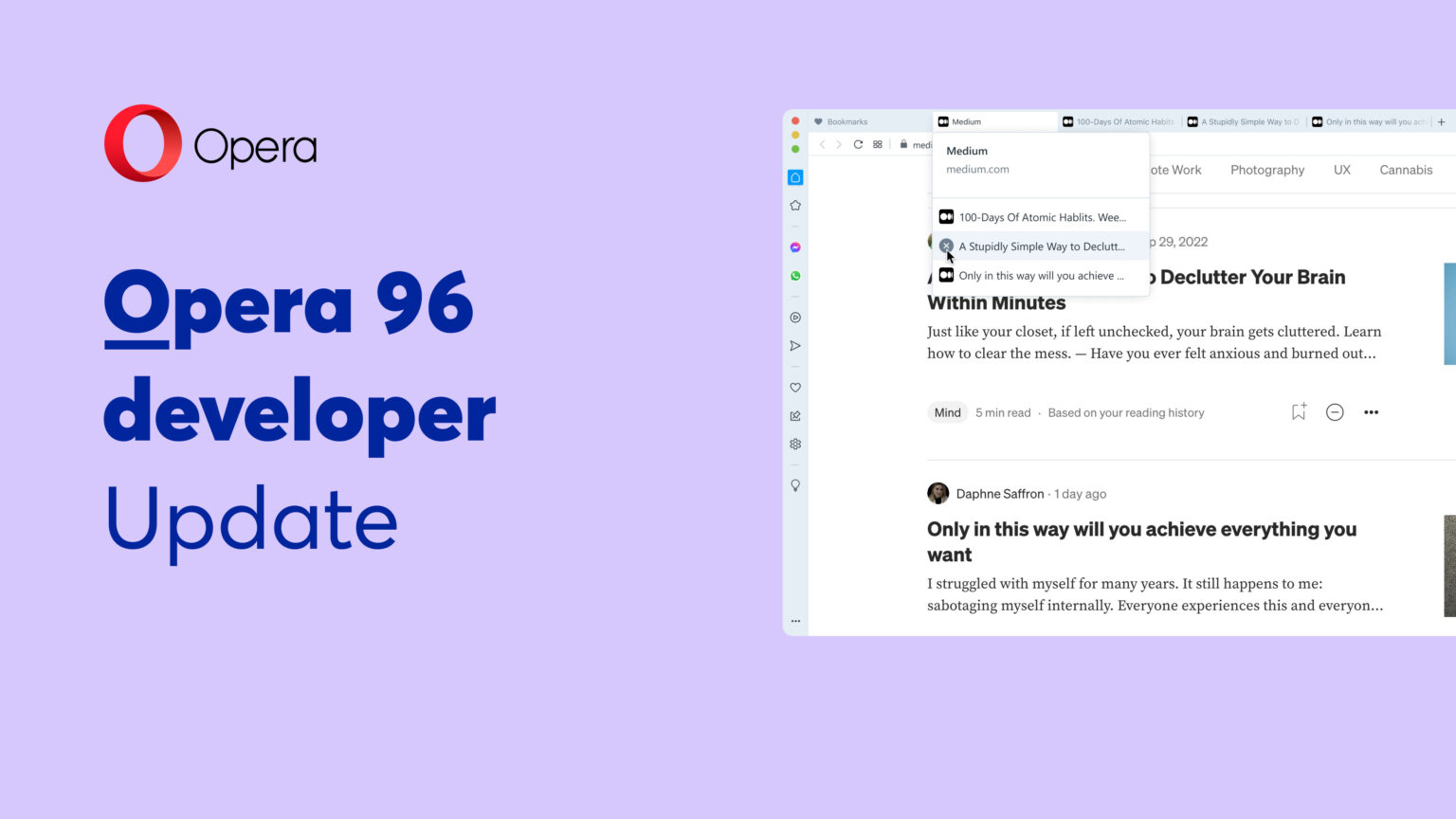Expand sidebar options with the ellipsis icon

pyautogui.click(x=795, y=621)
